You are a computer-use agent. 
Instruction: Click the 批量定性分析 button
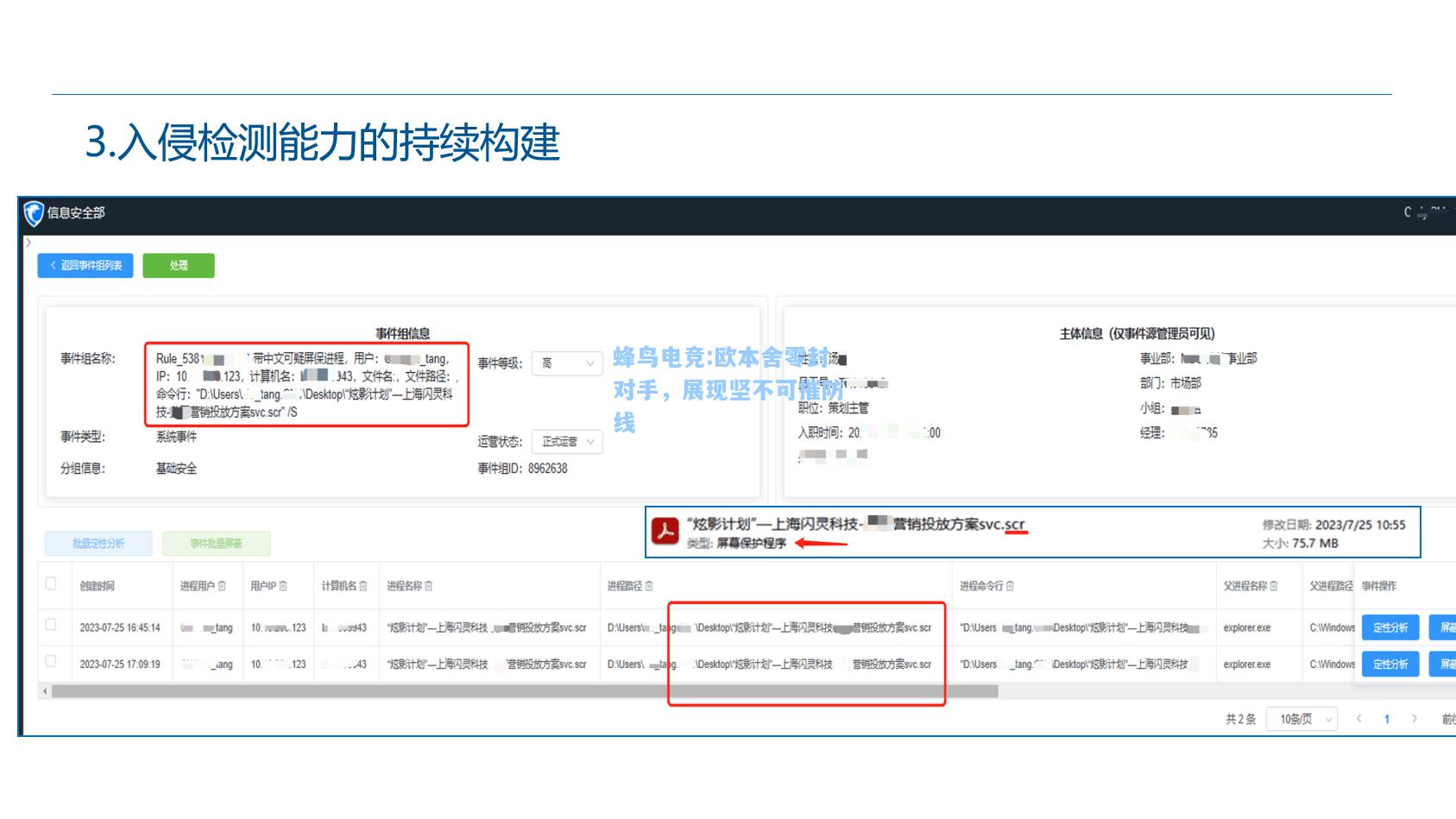coord(98,544)
